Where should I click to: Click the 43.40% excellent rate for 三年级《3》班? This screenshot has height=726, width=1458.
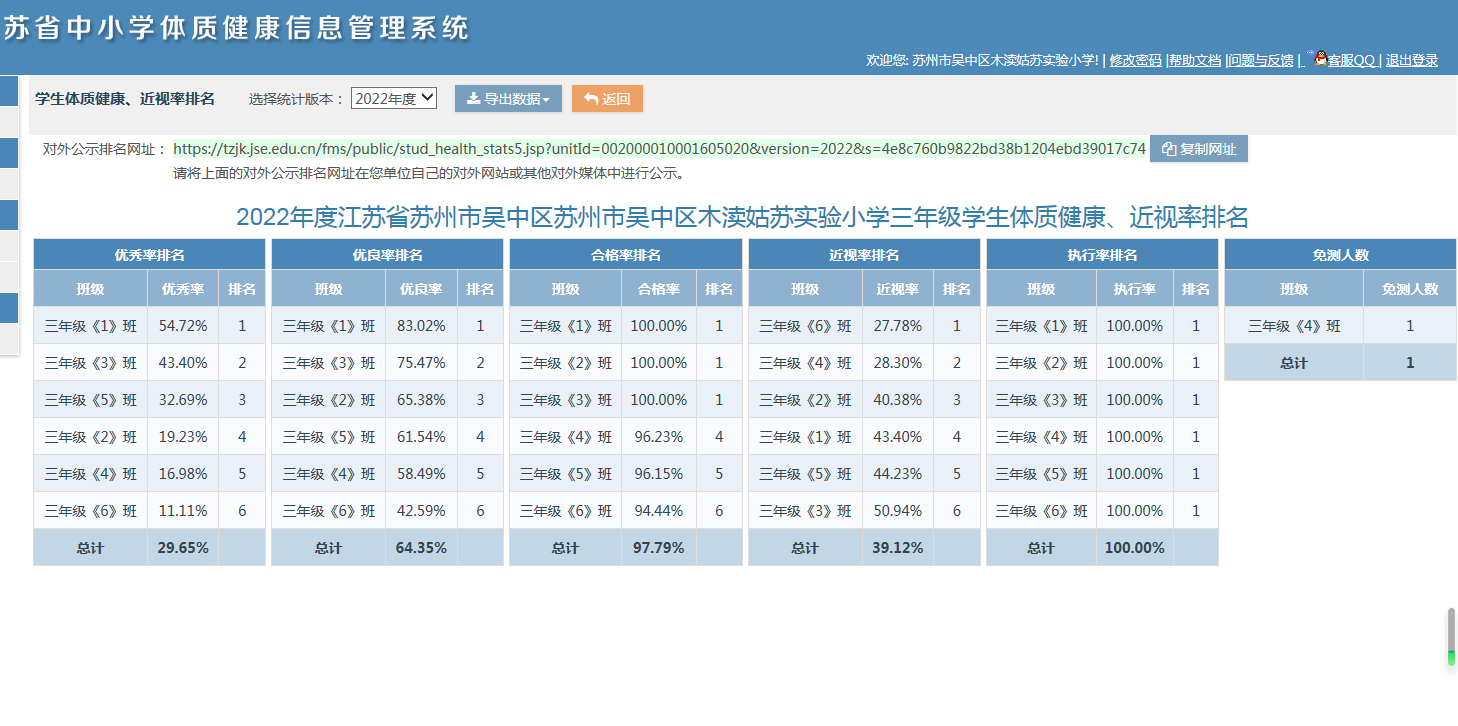pyautogui.click(x=183, y=363)
